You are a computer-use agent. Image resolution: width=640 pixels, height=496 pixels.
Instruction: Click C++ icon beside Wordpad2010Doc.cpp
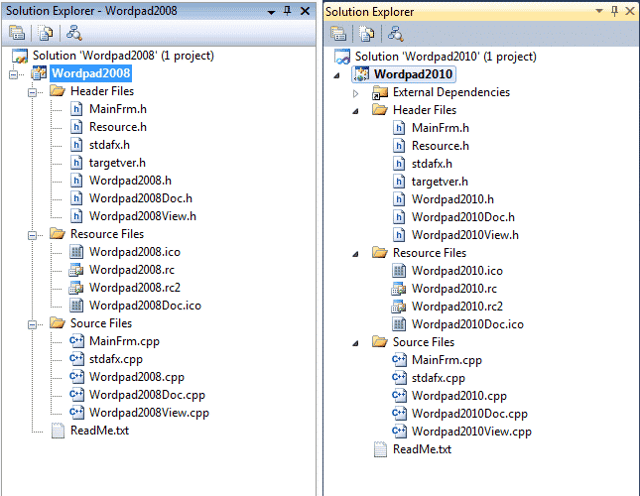point(399,414)
